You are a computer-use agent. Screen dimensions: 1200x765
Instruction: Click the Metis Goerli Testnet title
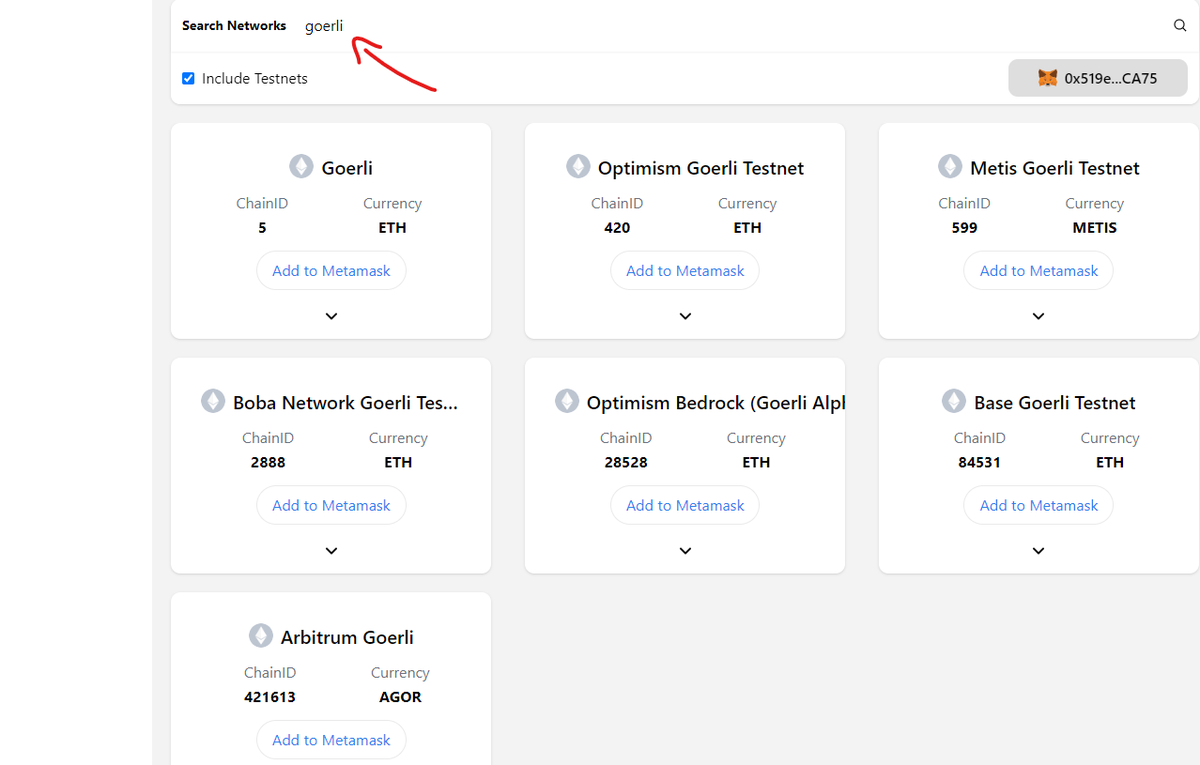[1055, 168]
